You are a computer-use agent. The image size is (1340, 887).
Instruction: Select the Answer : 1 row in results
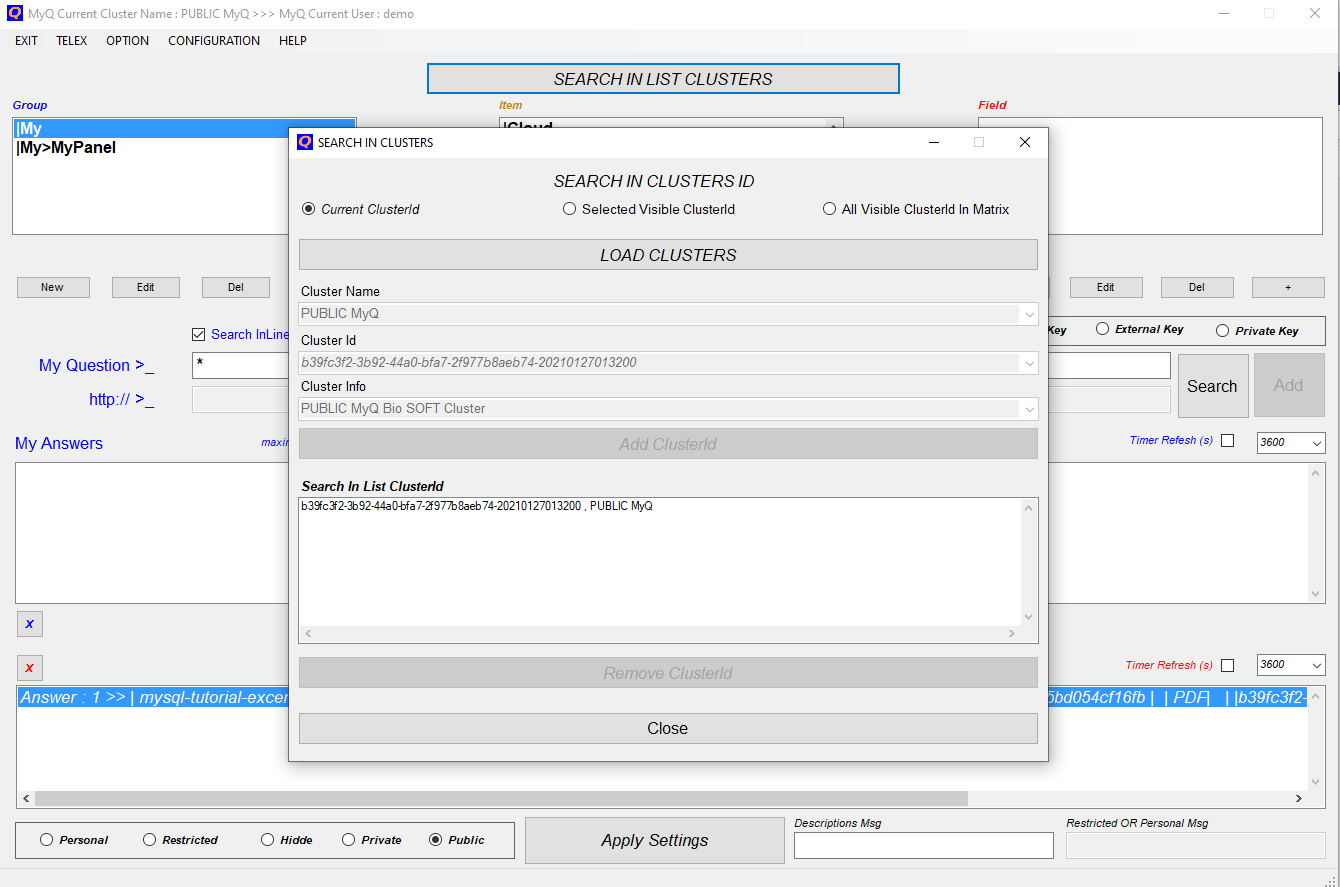pos(660,698)
